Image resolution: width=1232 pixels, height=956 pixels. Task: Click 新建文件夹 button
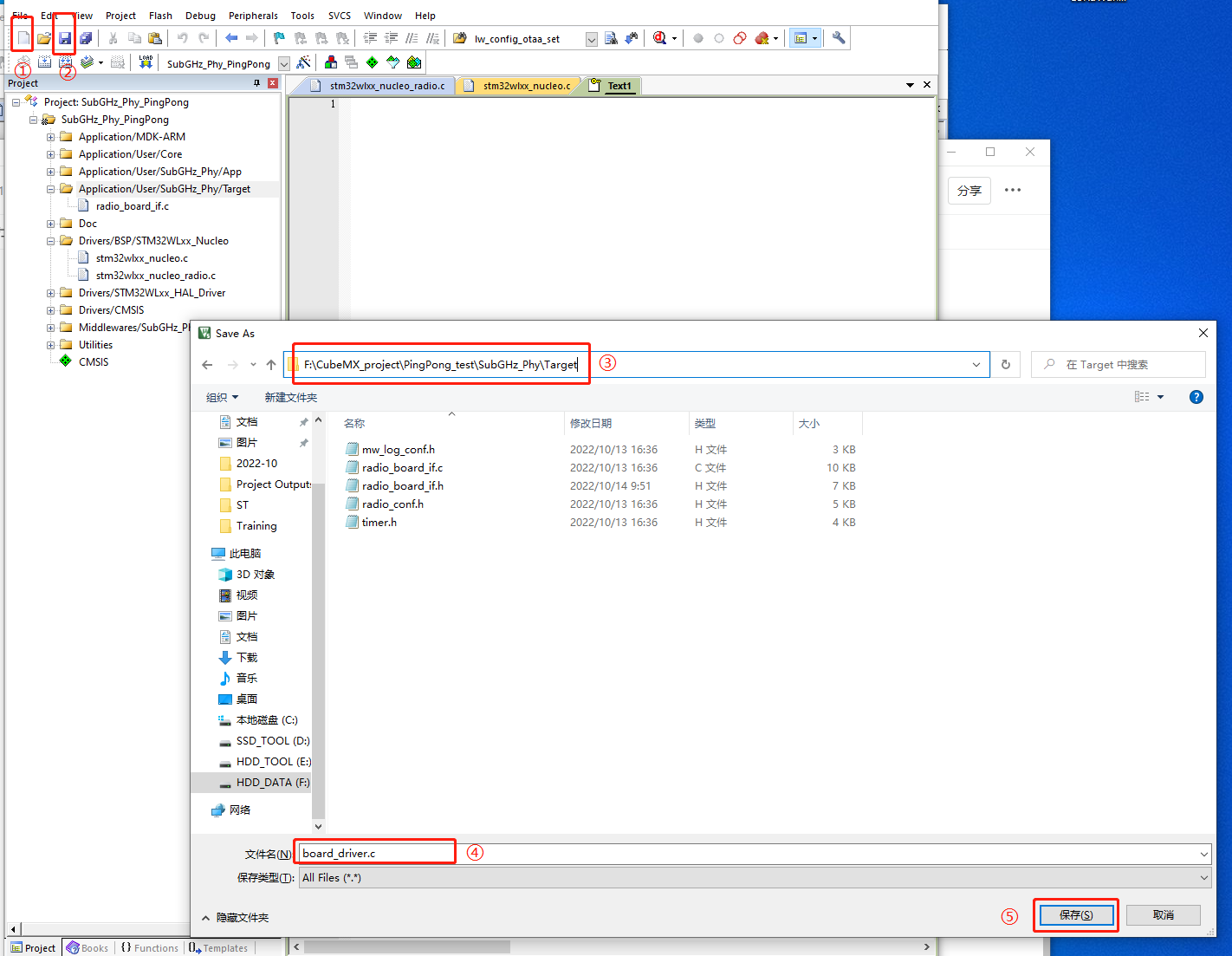[x=290, y=397]
